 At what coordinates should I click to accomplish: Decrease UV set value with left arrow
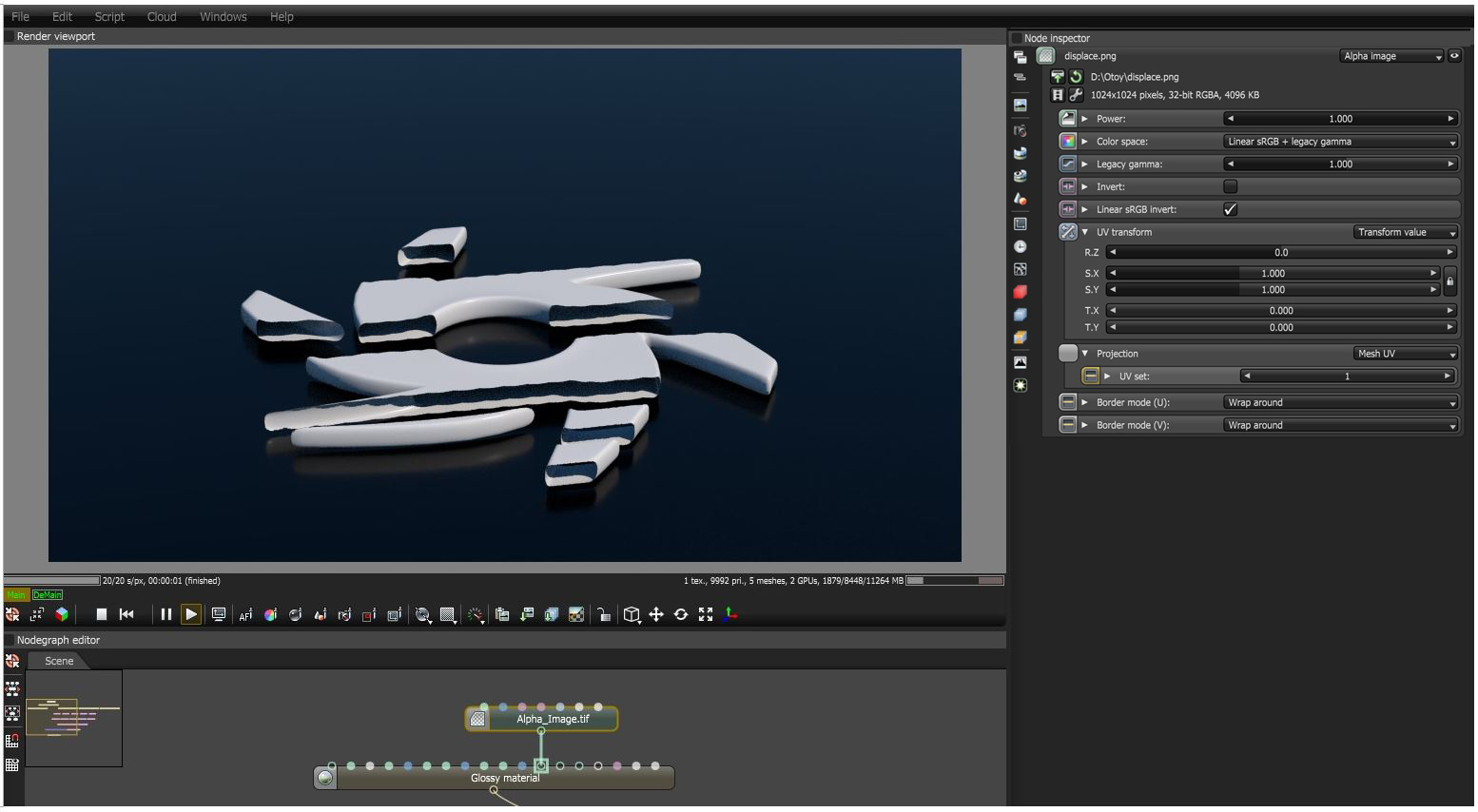click(x=1247, y=377)
